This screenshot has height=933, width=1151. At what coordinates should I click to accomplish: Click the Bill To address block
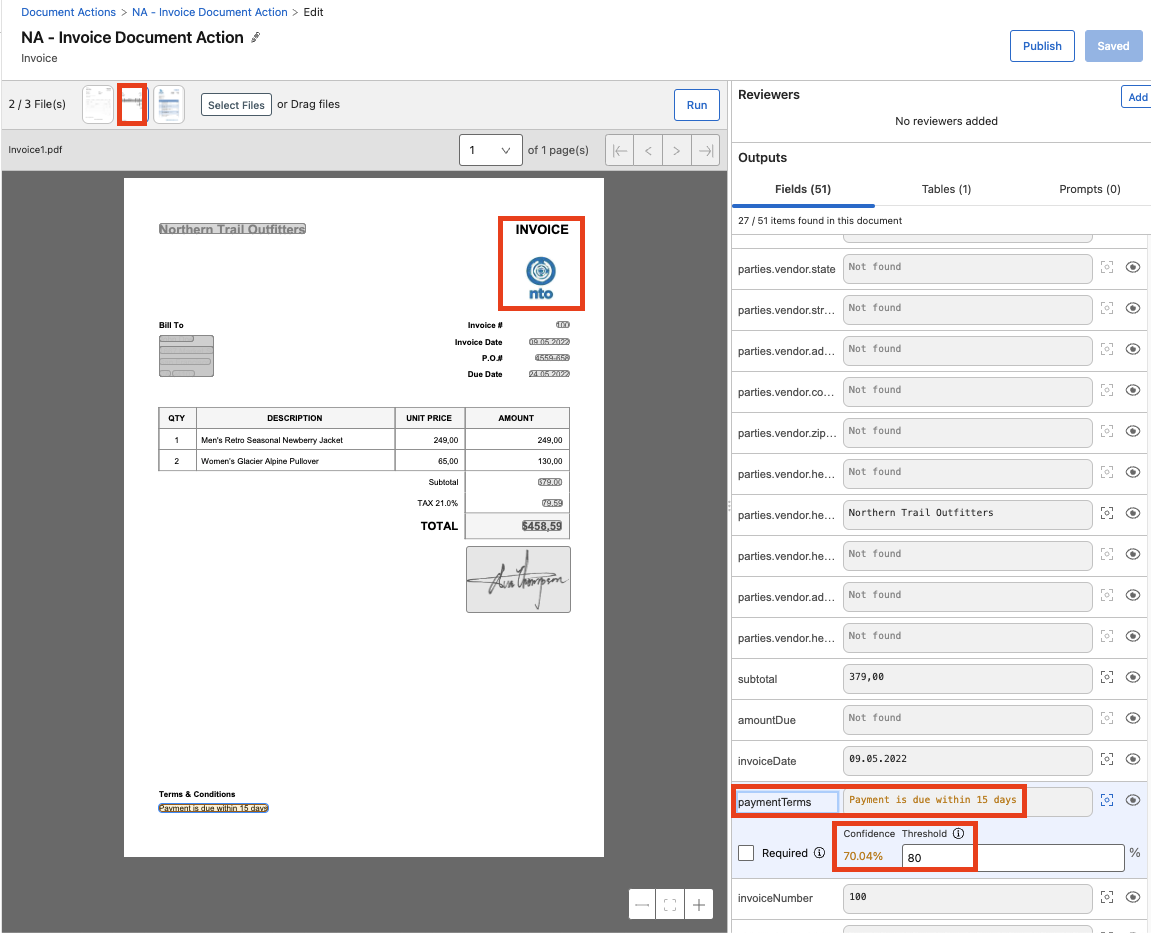(x=186, y=356)
